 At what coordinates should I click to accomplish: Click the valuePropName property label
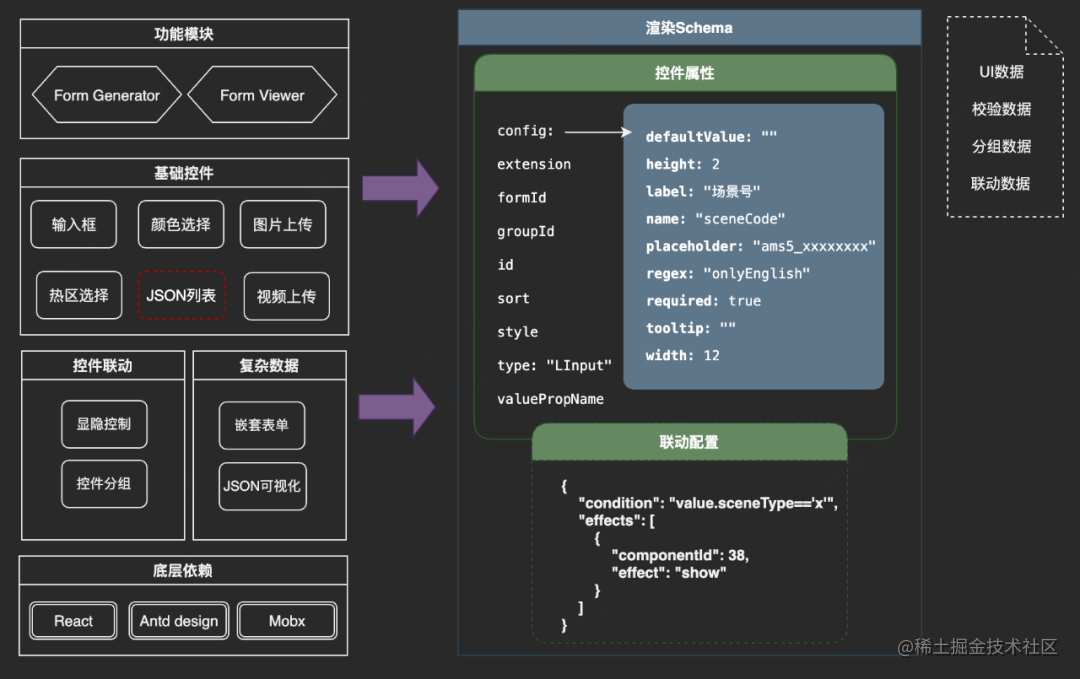pos(550,399)
